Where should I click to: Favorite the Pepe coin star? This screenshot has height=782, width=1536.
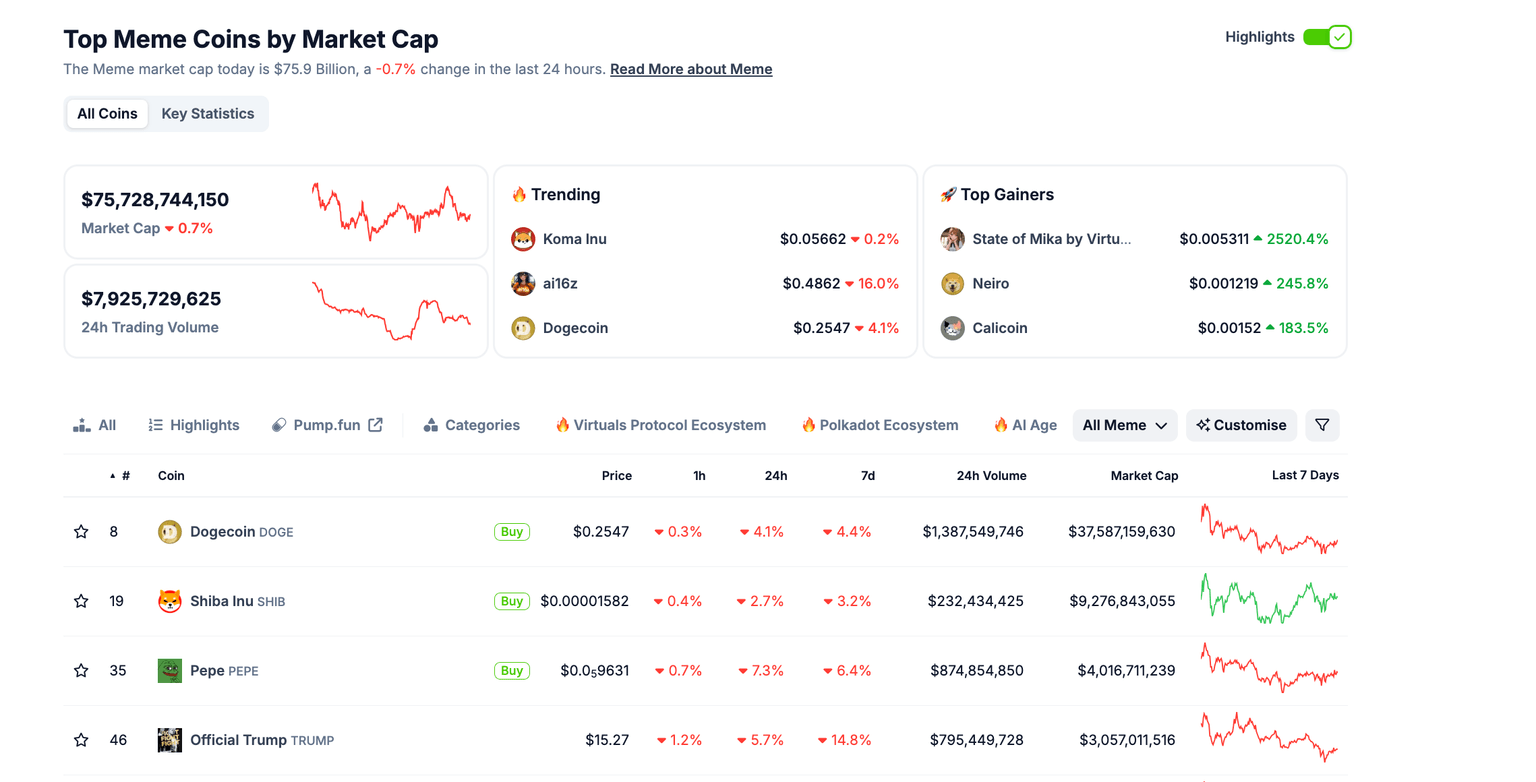(81, 671)
